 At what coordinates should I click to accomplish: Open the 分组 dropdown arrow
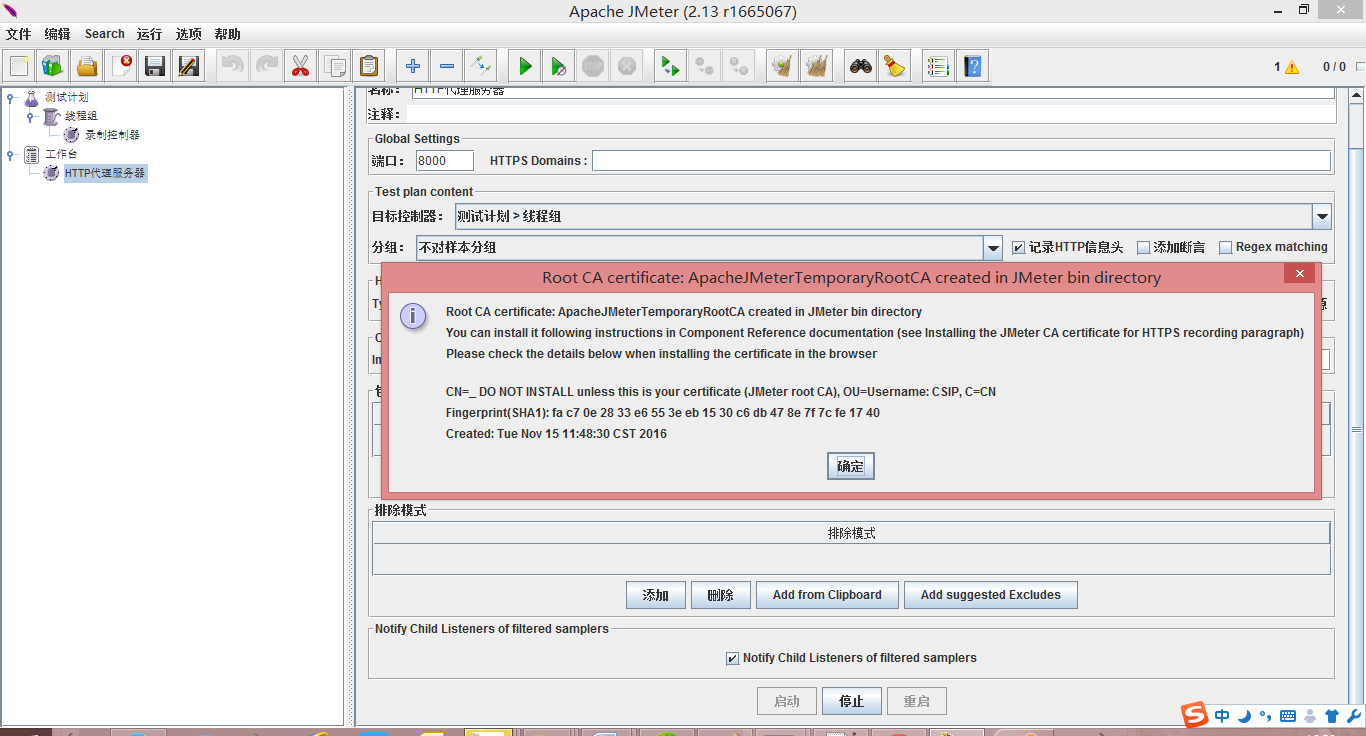pyautogui.click(x=993, y=248)
